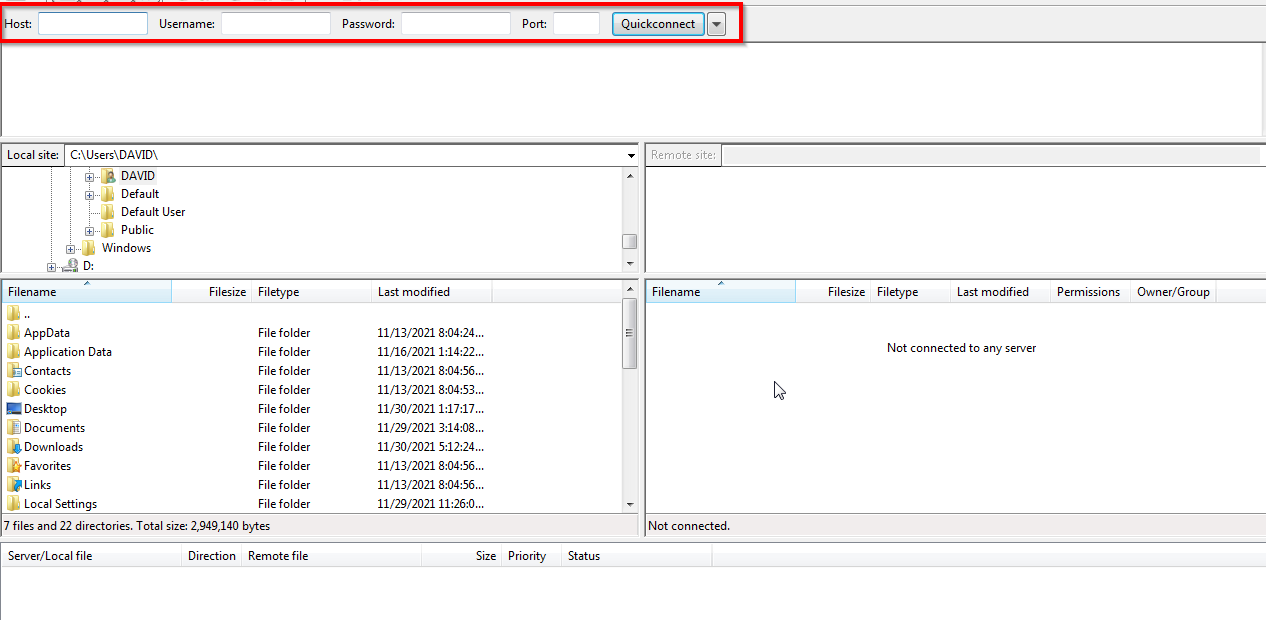
Task: Click the Quickconnect button
Action: pos(657,23)
